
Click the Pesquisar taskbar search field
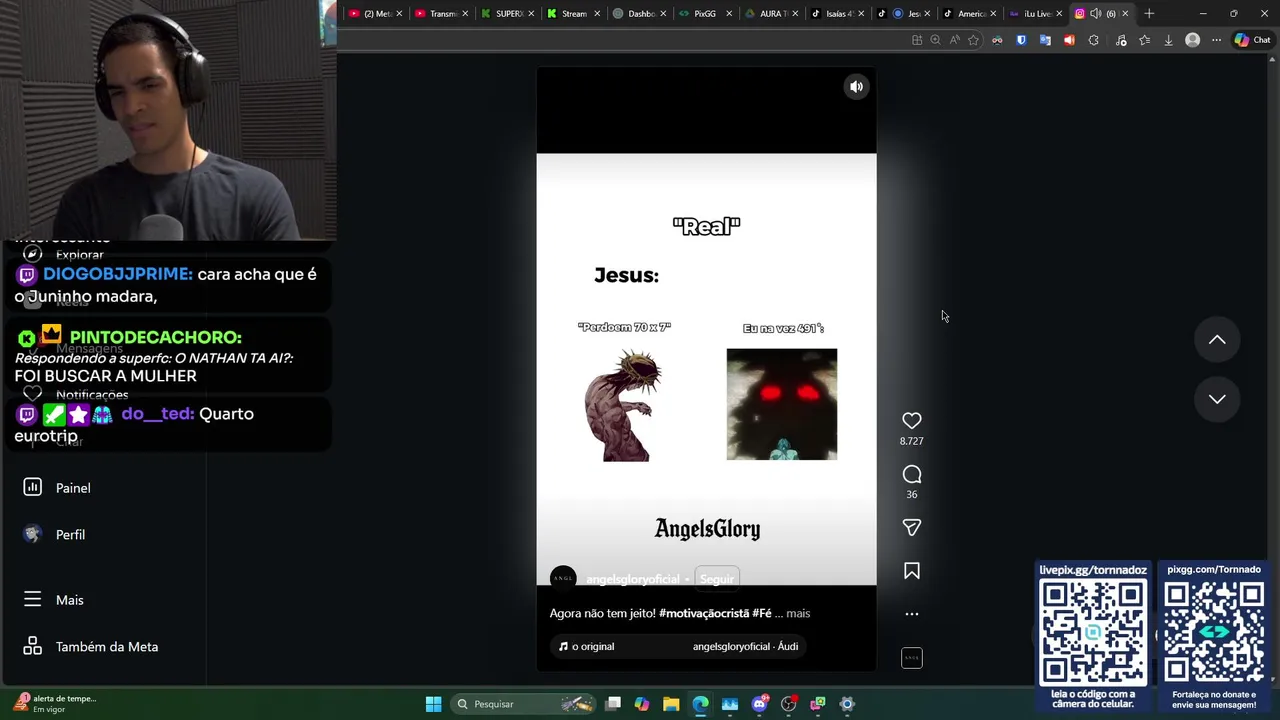[523, 704]
